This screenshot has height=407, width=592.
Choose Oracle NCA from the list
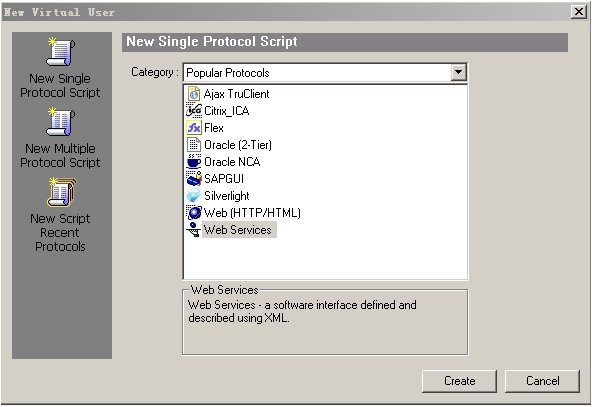point(232,162)
